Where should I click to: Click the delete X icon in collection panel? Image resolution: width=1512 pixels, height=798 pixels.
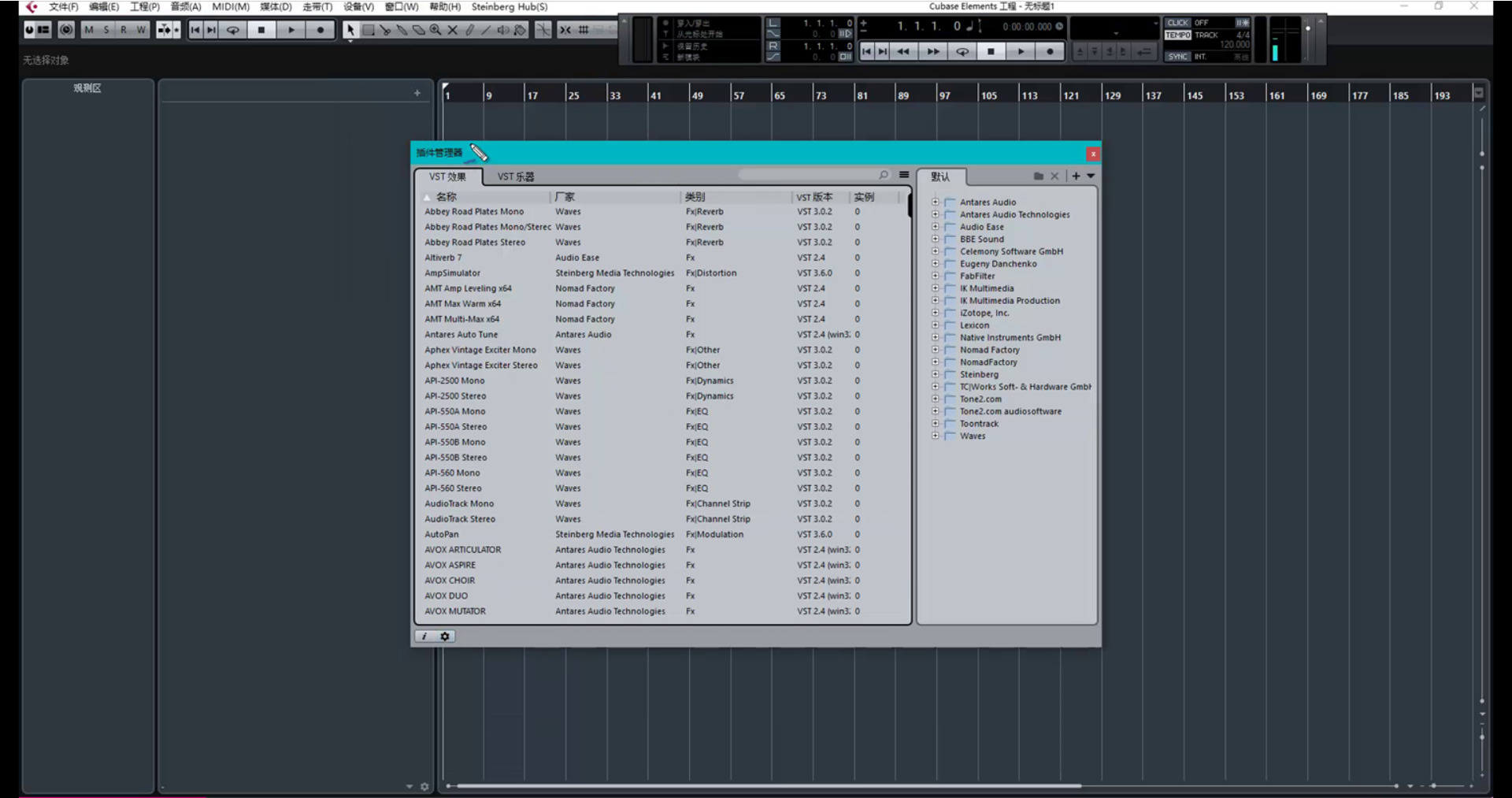[1054, 176]
